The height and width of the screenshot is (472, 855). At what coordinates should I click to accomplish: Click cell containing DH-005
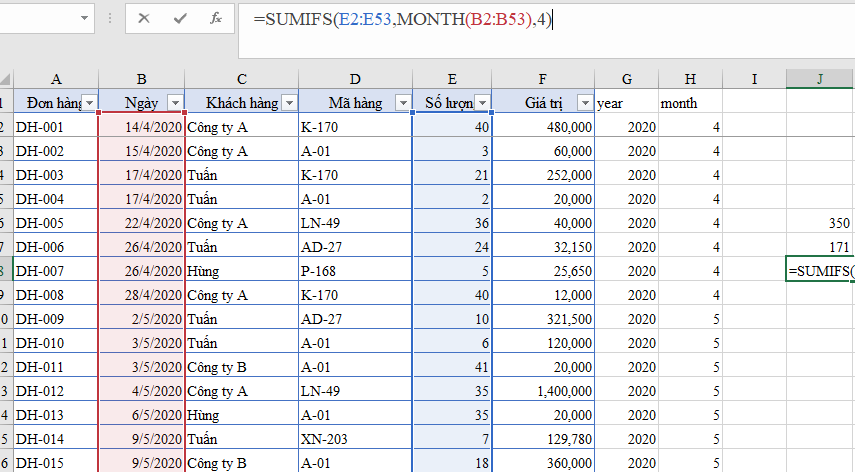pos(55,222)
